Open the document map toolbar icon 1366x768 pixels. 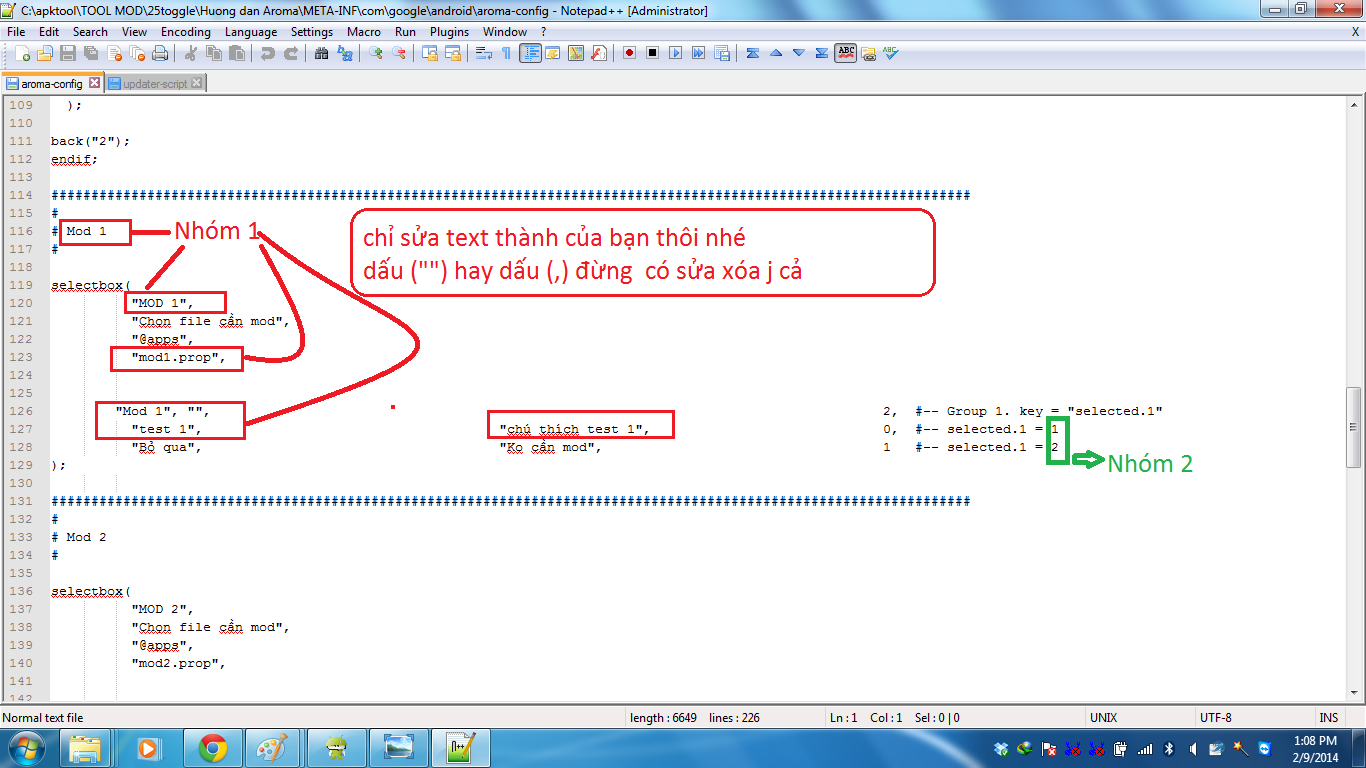[576, 53]
